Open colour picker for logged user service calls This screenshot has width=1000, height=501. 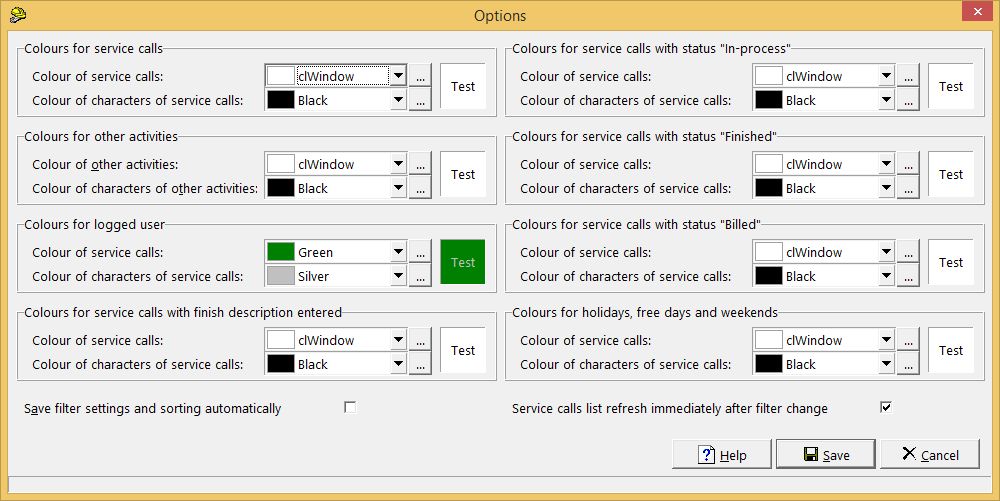[x=420, y=253]
